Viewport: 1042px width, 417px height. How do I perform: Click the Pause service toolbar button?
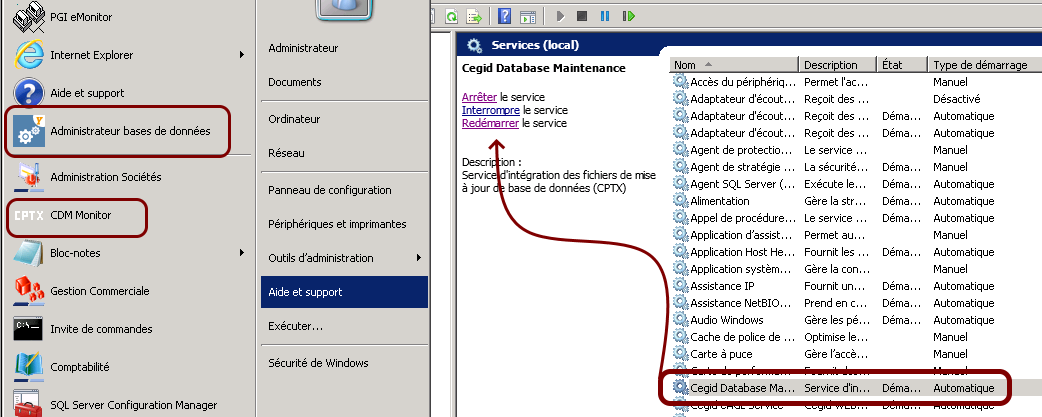pos(605,16)
